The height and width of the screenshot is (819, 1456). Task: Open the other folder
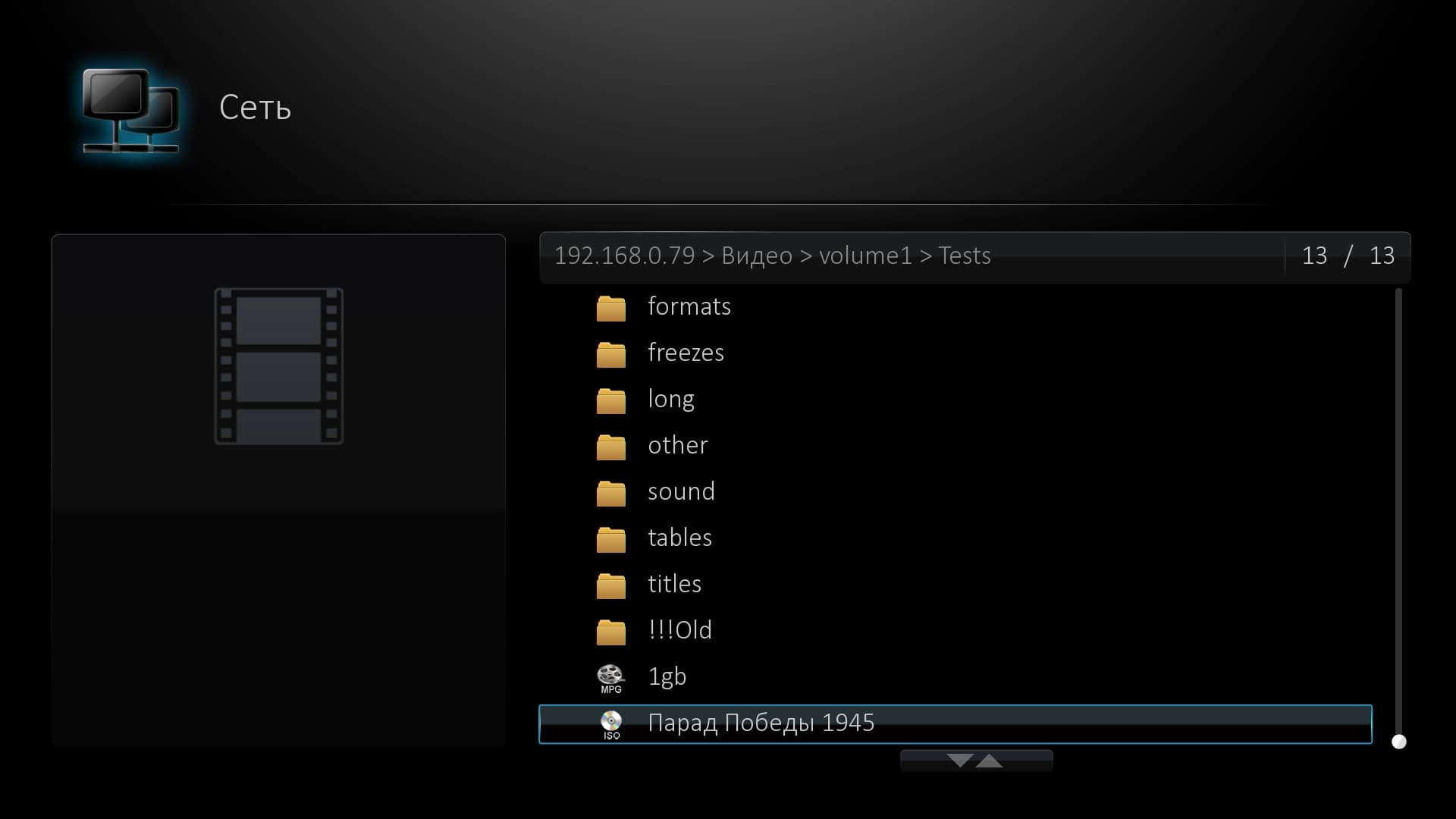pyautogui.click(x=677, y=445)
